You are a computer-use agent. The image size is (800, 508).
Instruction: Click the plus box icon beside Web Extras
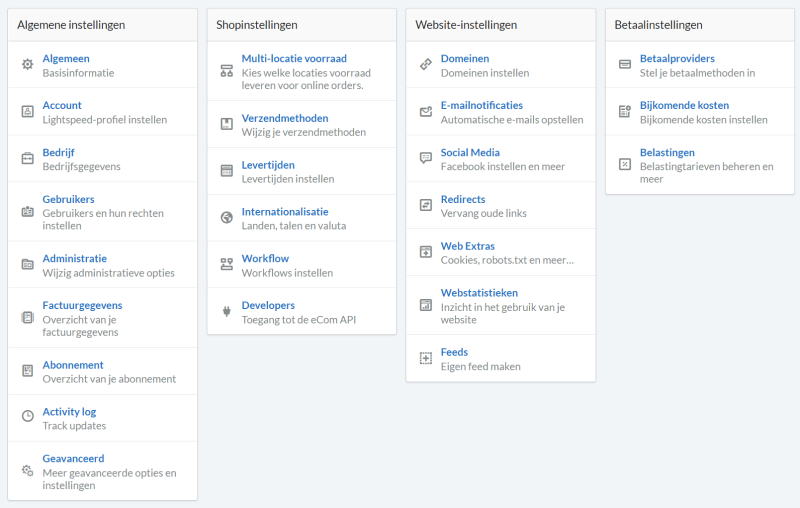(x=426, y=252)
